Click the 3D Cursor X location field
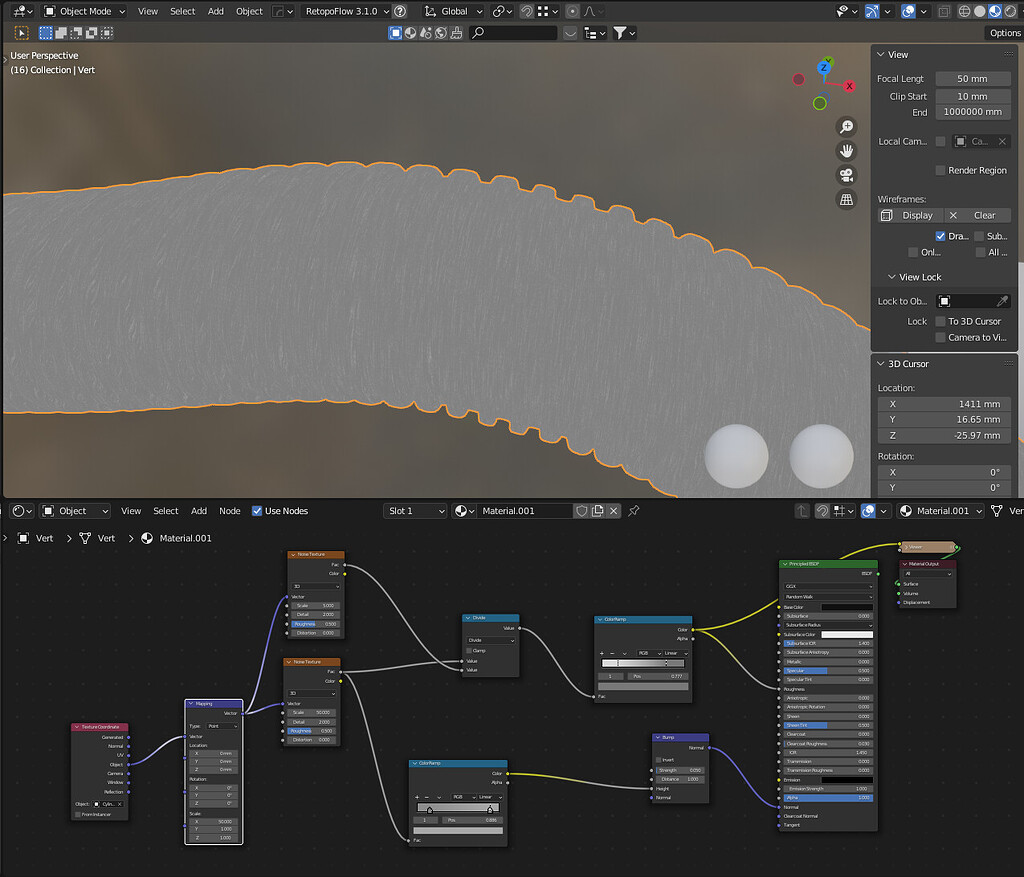This screenshot has width=1024, height=877. [944, 404]
